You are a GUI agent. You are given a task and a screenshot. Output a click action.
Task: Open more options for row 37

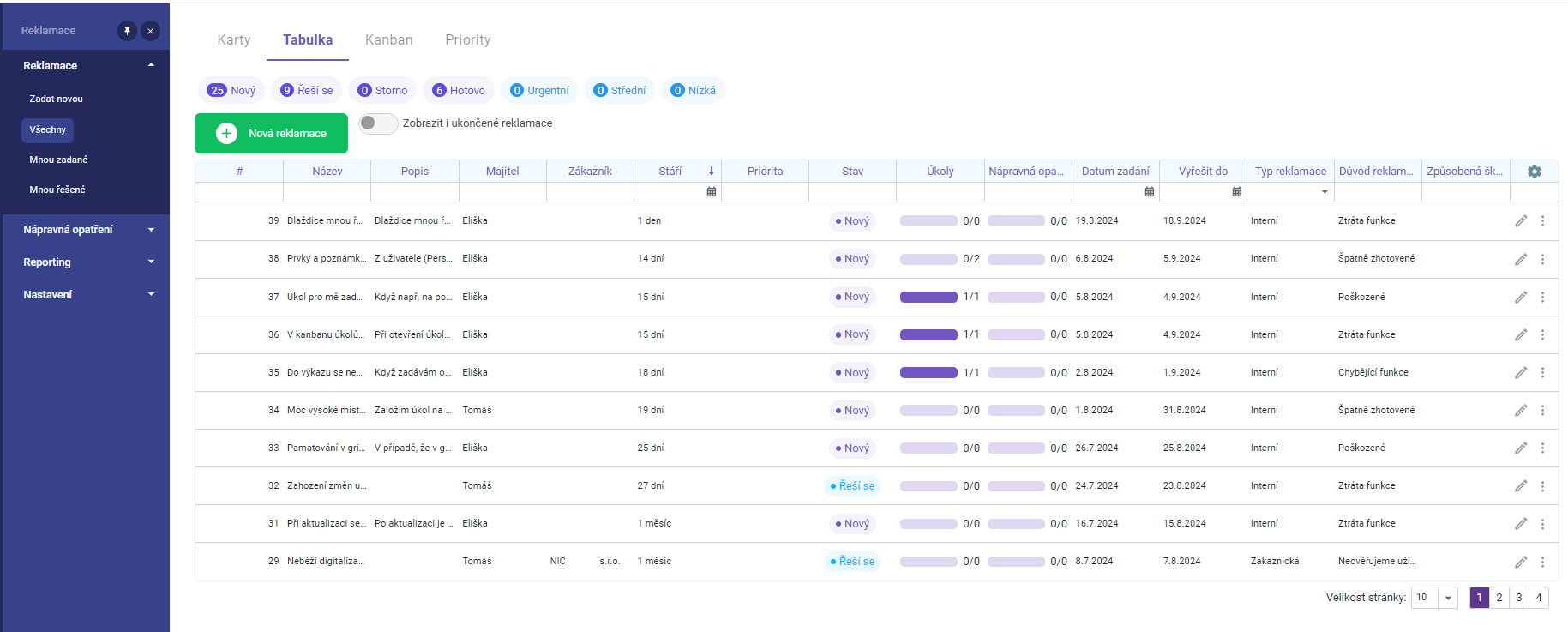[1542, 297]
